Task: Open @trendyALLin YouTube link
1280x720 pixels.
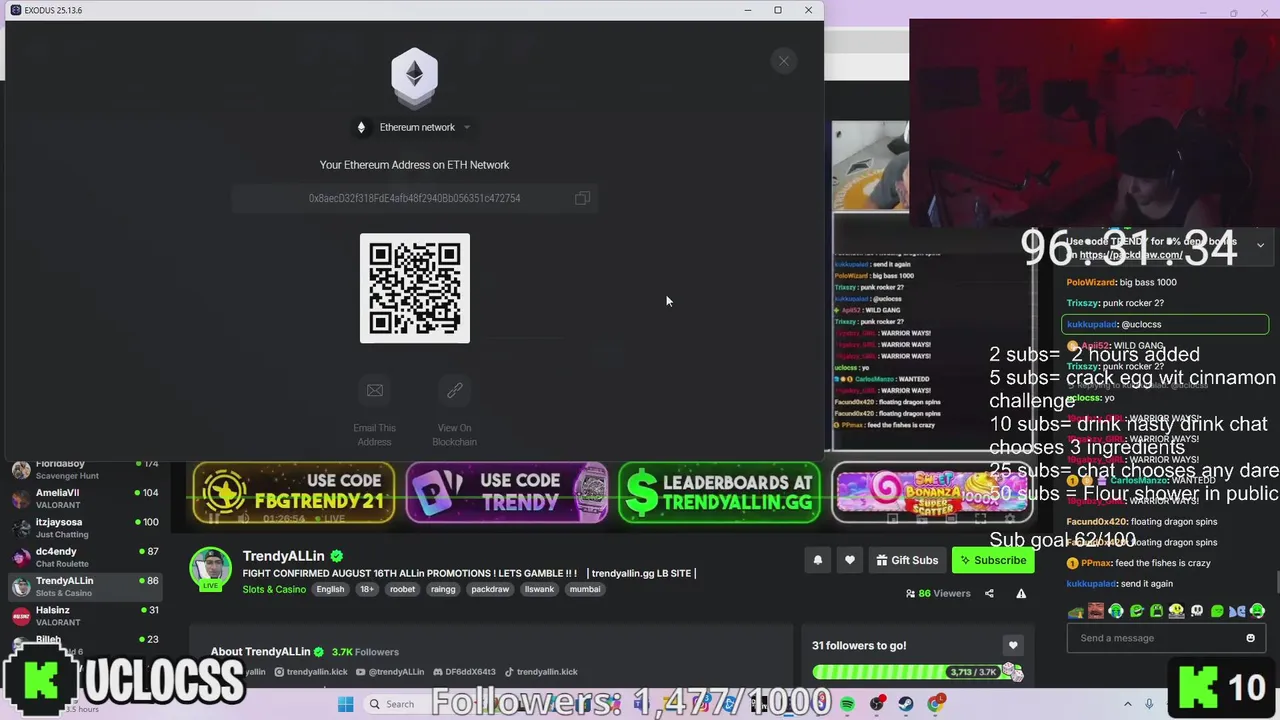Action: [x=390, y=672]
